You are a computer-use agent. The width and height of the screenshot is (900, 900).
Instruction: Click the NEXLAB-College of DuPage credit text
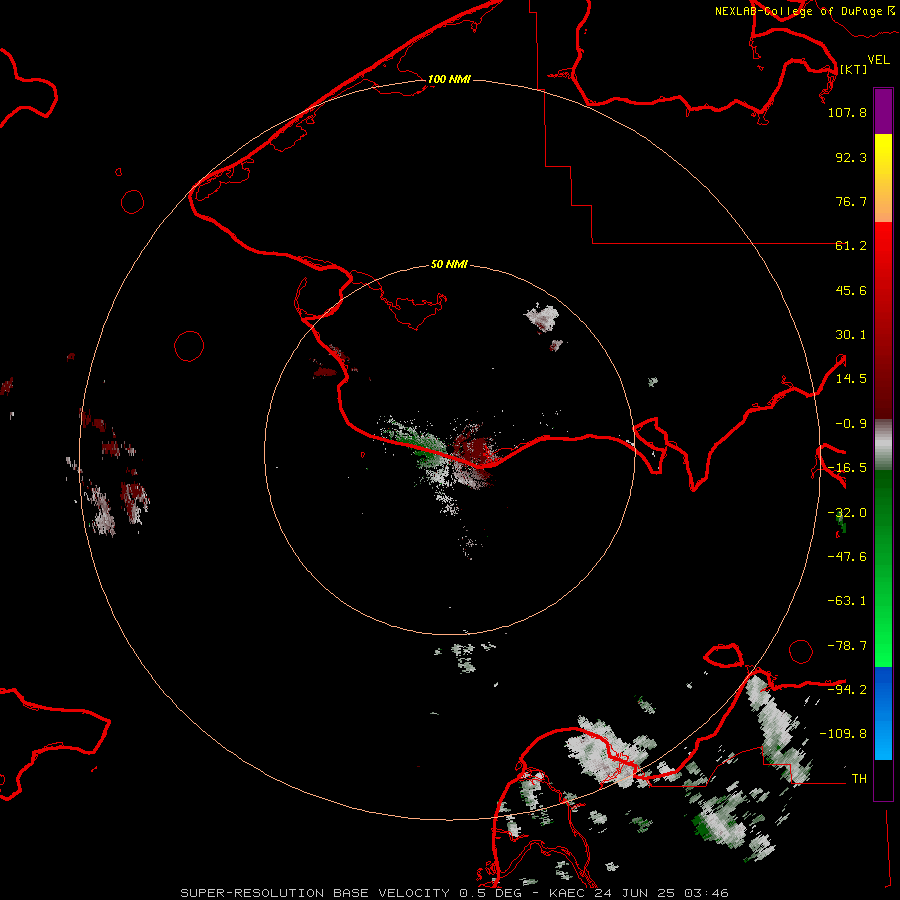[804, 11]
